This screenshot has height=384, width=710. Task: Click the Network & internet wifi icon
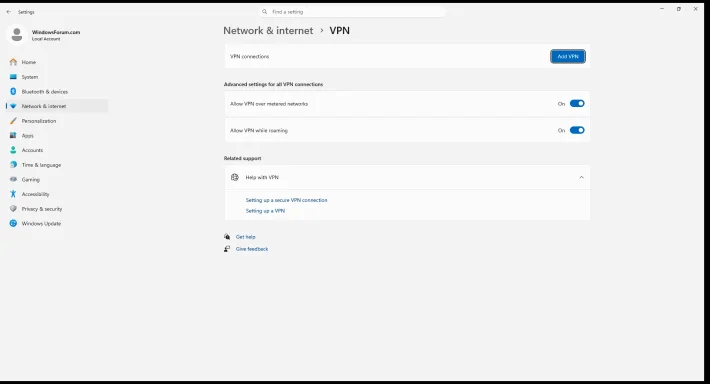13,106
